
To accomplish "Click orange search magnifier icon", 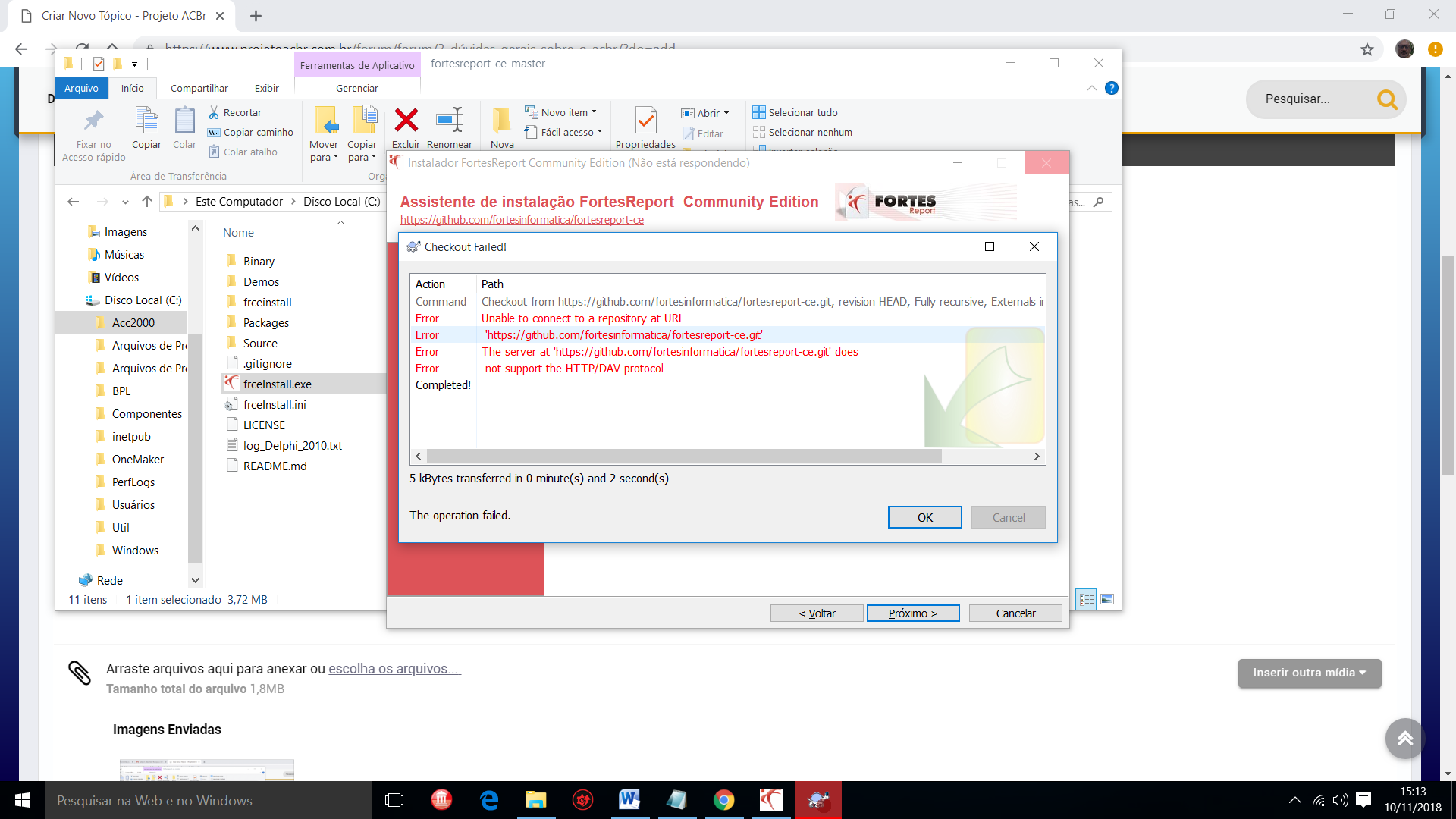I will pyautogui.click(x=1387, y=99).
